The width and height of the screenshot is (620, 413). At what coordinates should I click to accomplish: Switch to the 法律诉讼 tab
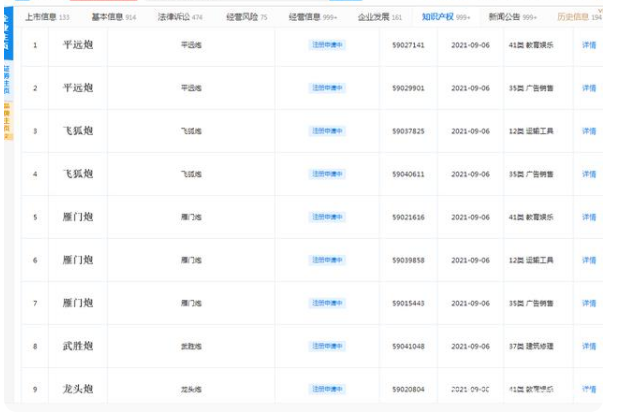click(x=179, y=17)
